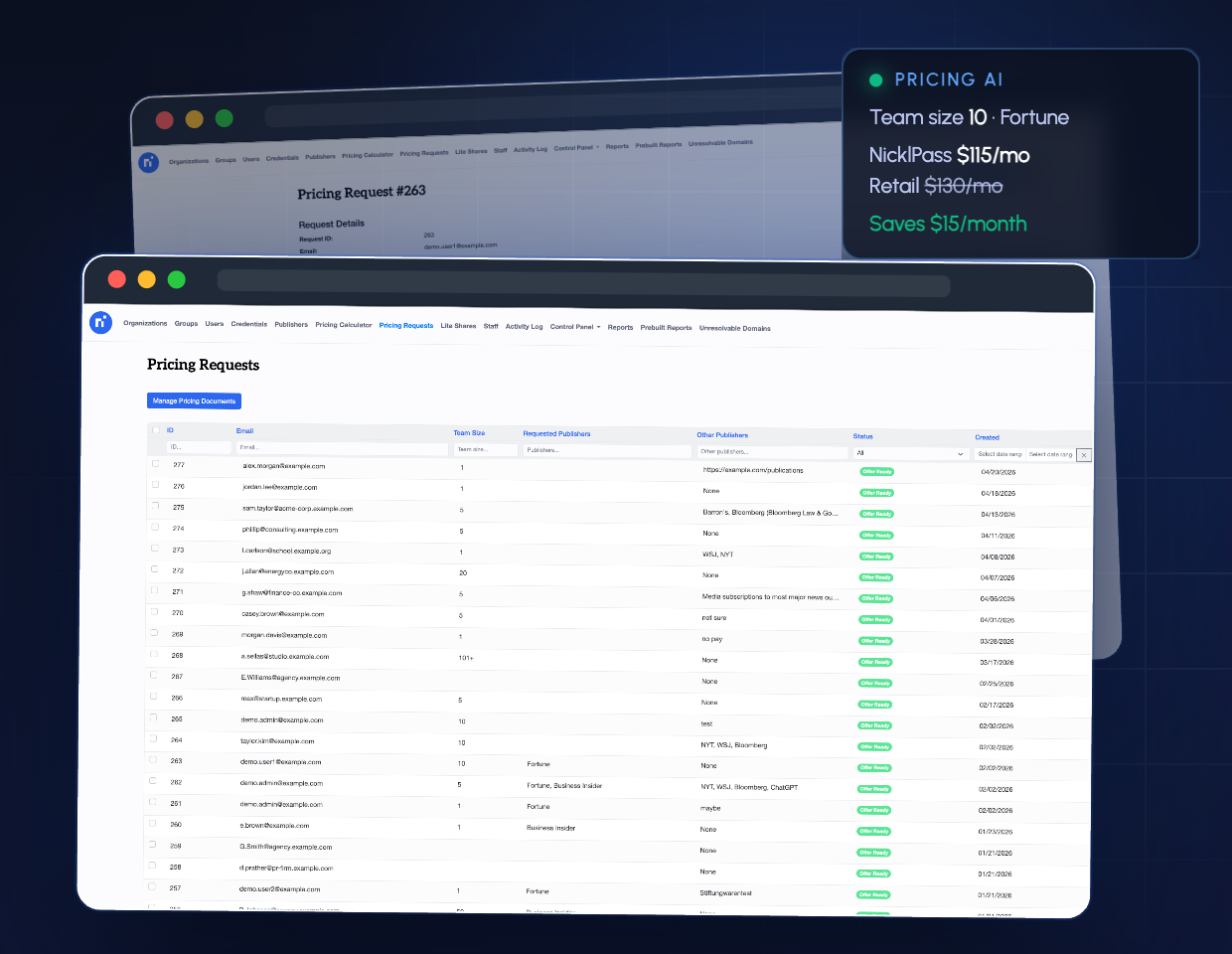Expand the Control Panel dropdown menu
The image size is (1232, 954).
click(574, 325)
